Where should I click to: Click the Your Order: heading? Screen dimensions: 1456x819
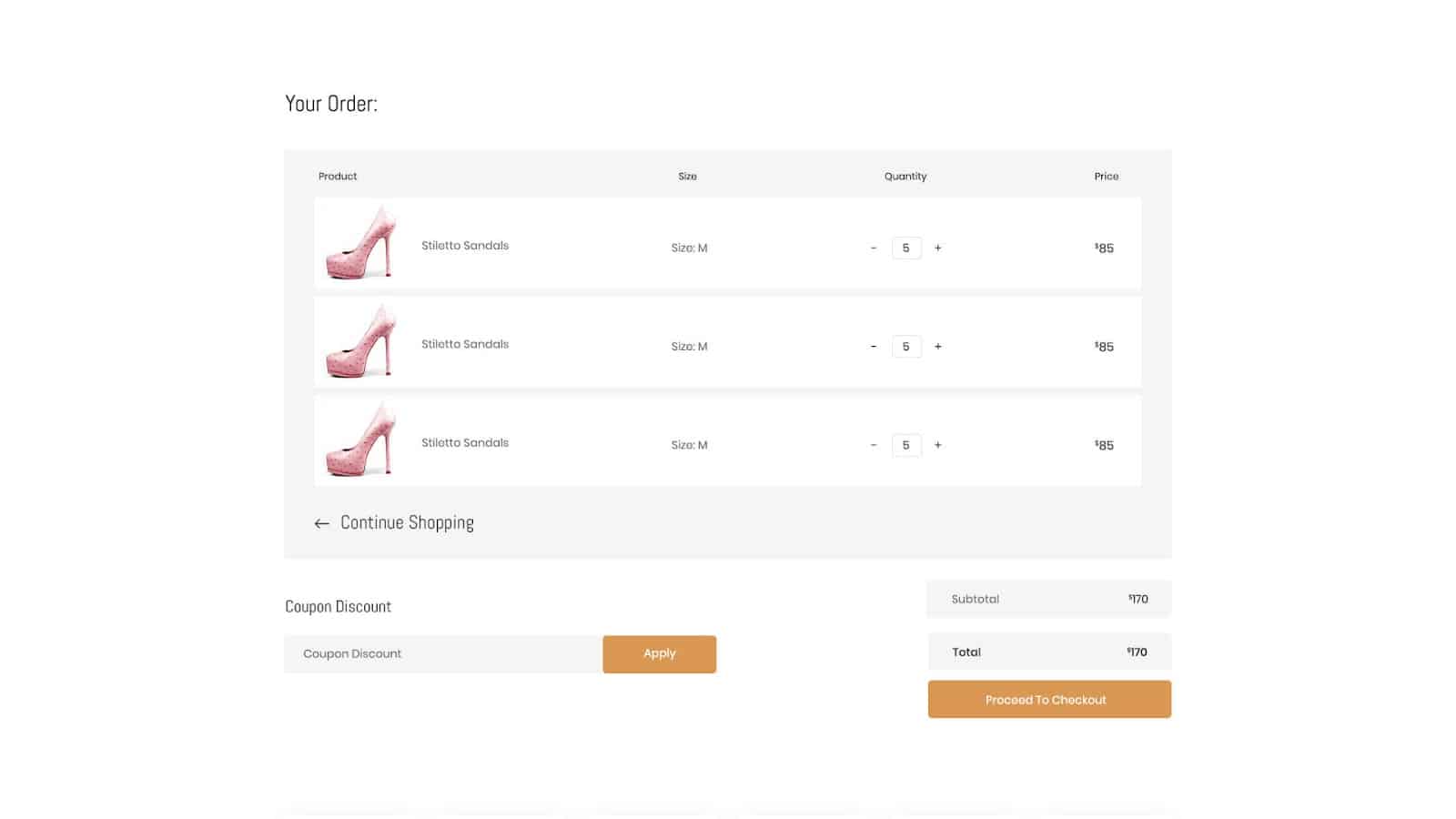(x=331, y=104)
